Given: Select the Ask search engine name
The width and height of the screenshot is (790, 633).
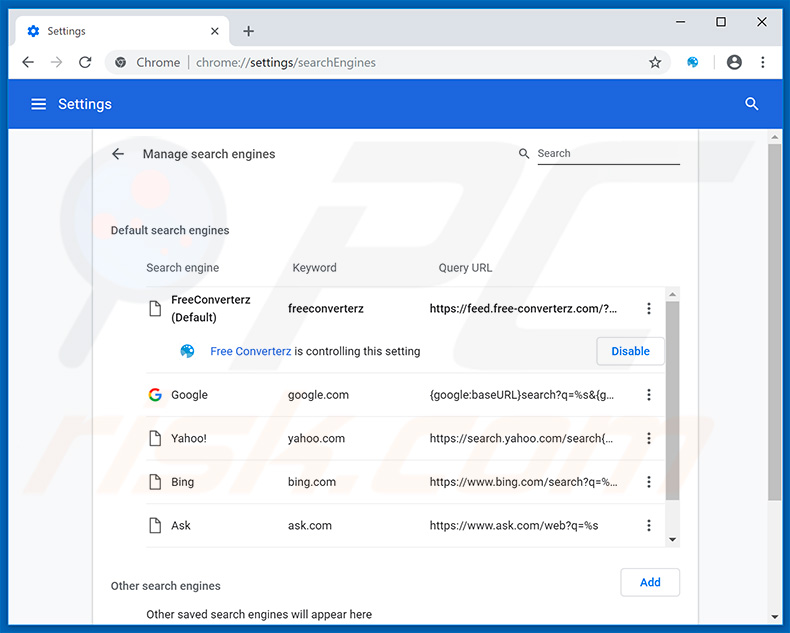Looking at the screenshot, I should (181, 526).
